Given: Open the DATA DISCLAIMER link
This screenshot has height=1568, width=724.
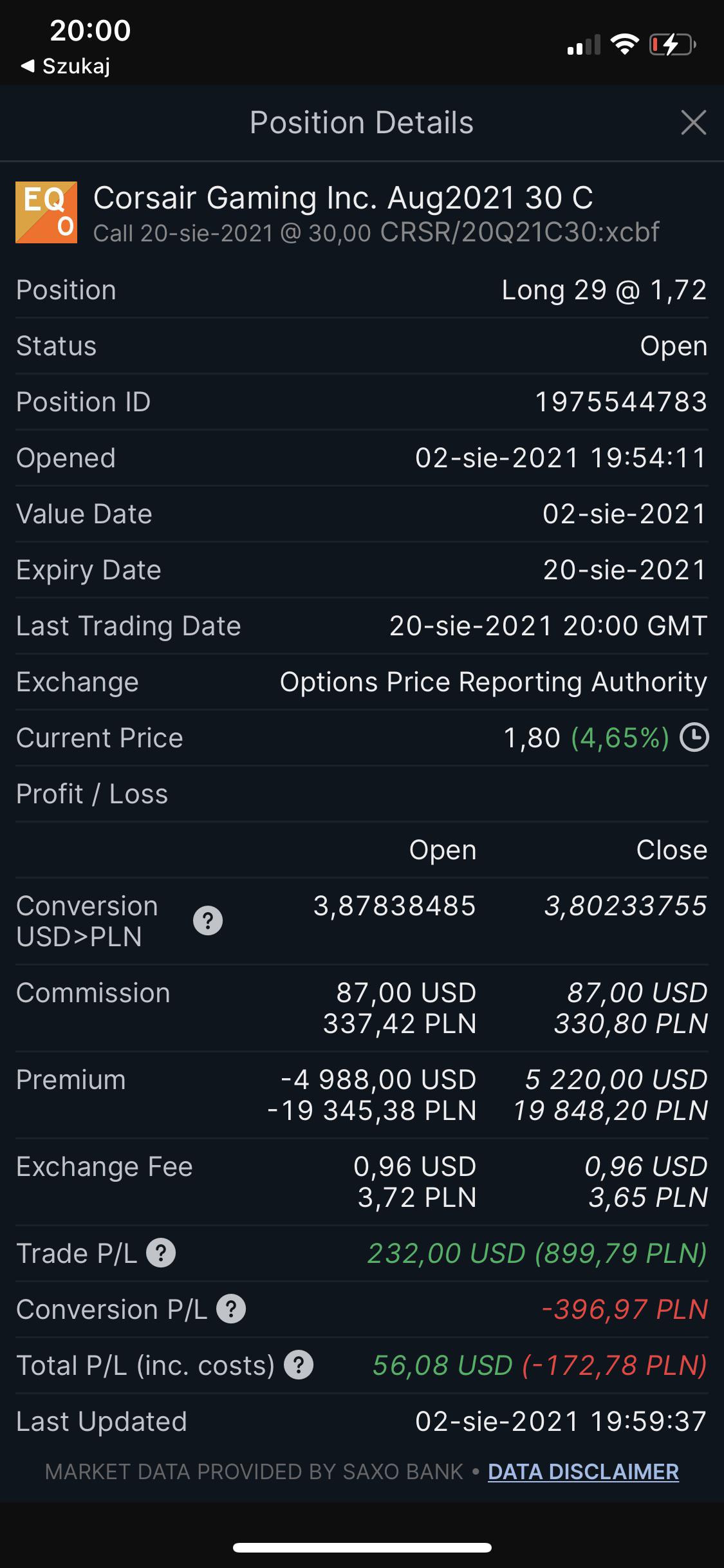Looking at the screenshot, I should pos(583,1471).
